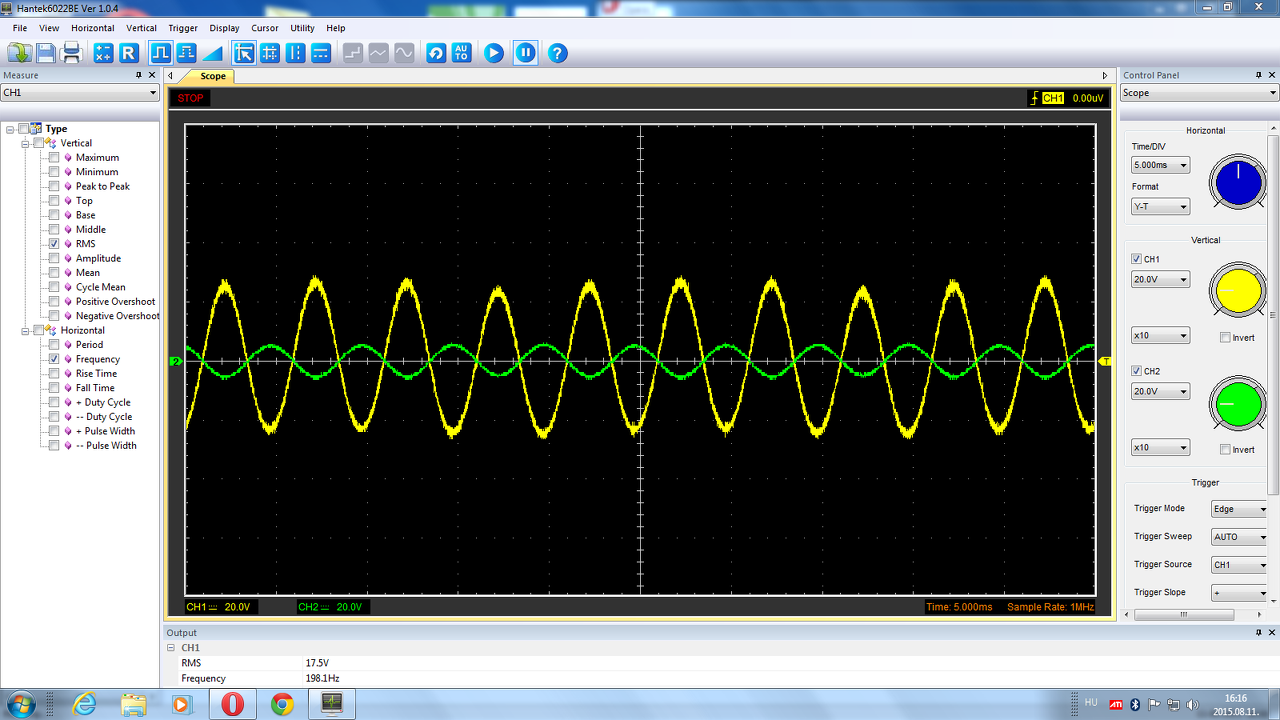The height and width of the screenshot is (720, 1280).
Task: Open the View menu
Action: coord(49,28)
